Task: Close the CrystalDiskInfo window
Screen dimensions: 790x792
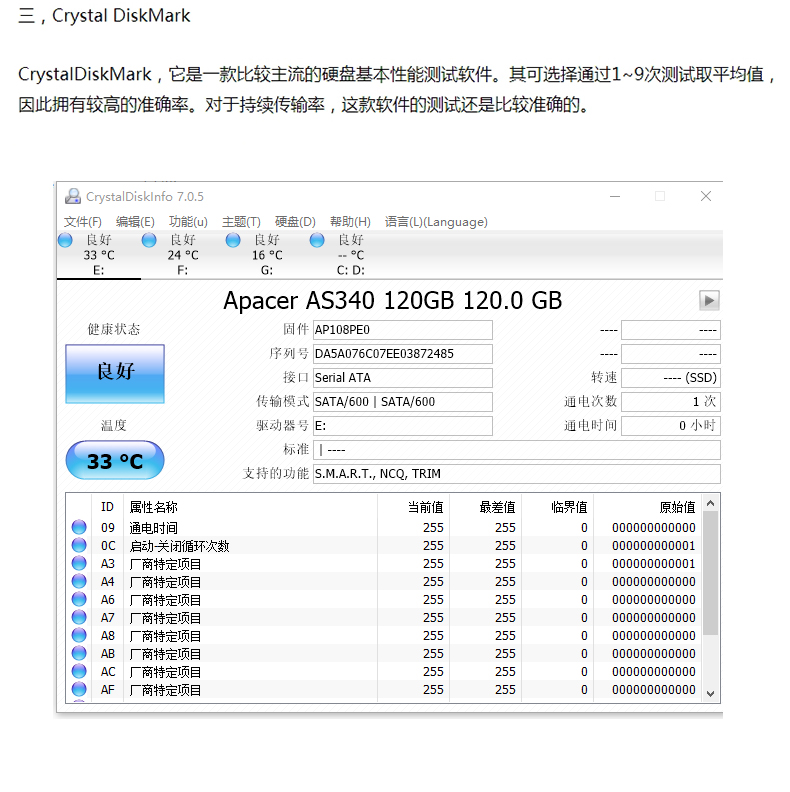Action: tap(706, 196)
